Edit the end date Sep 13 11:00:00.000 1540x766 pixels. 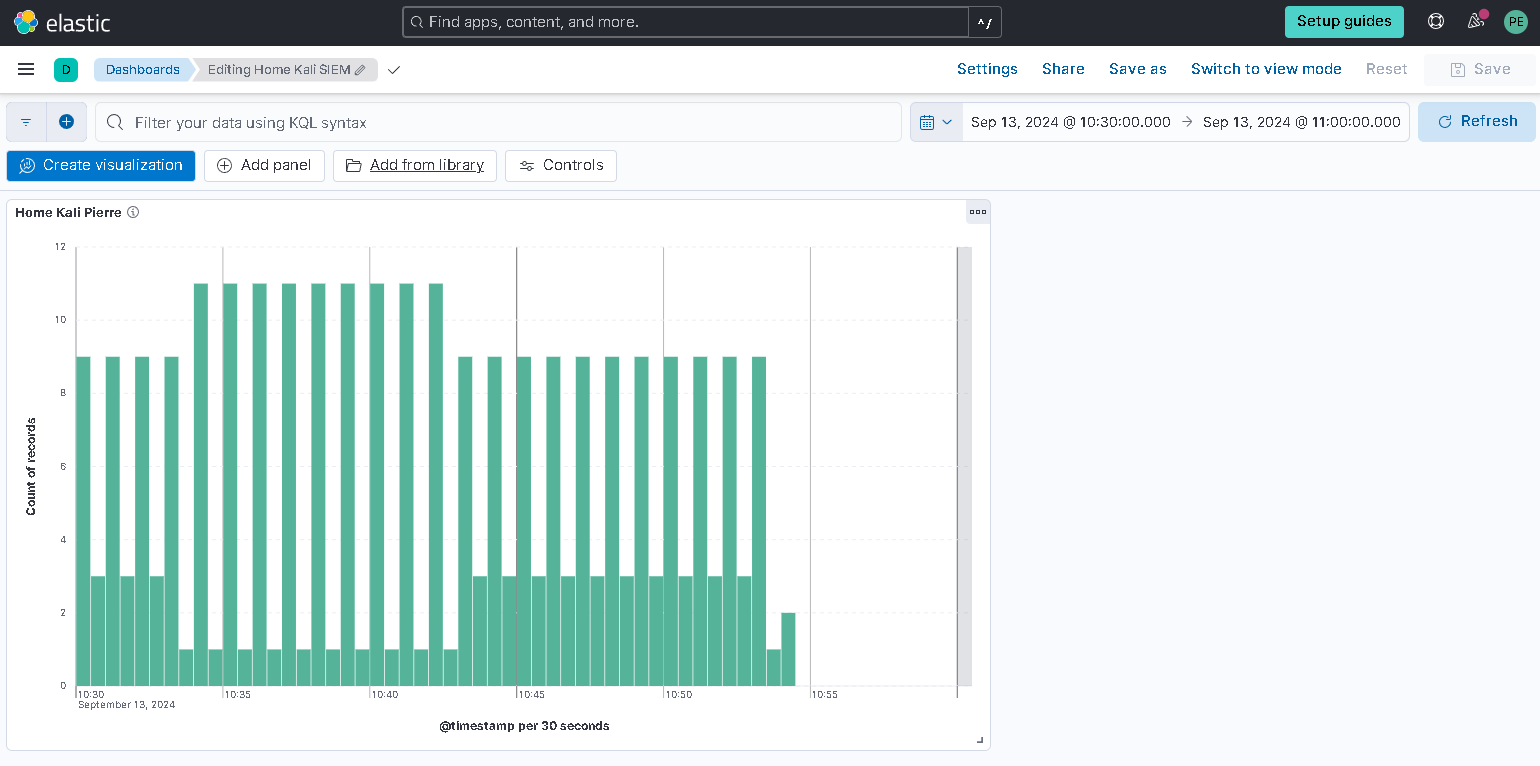point(1302,122)
